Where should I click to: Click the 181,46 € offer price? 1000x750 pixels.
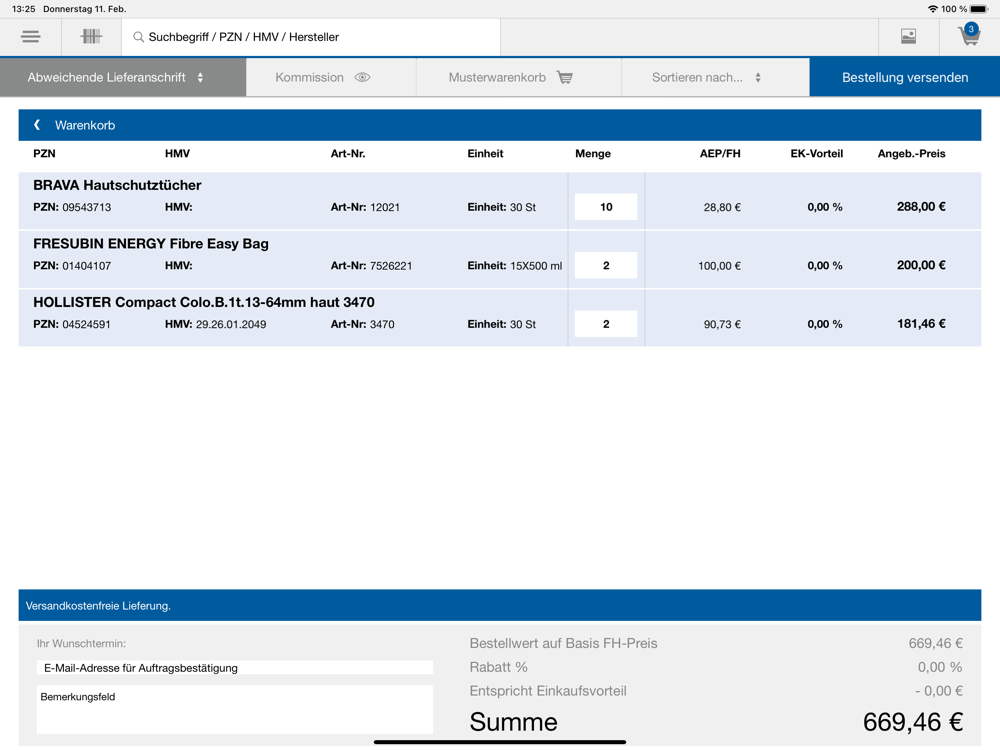click(x=921, y=324)
